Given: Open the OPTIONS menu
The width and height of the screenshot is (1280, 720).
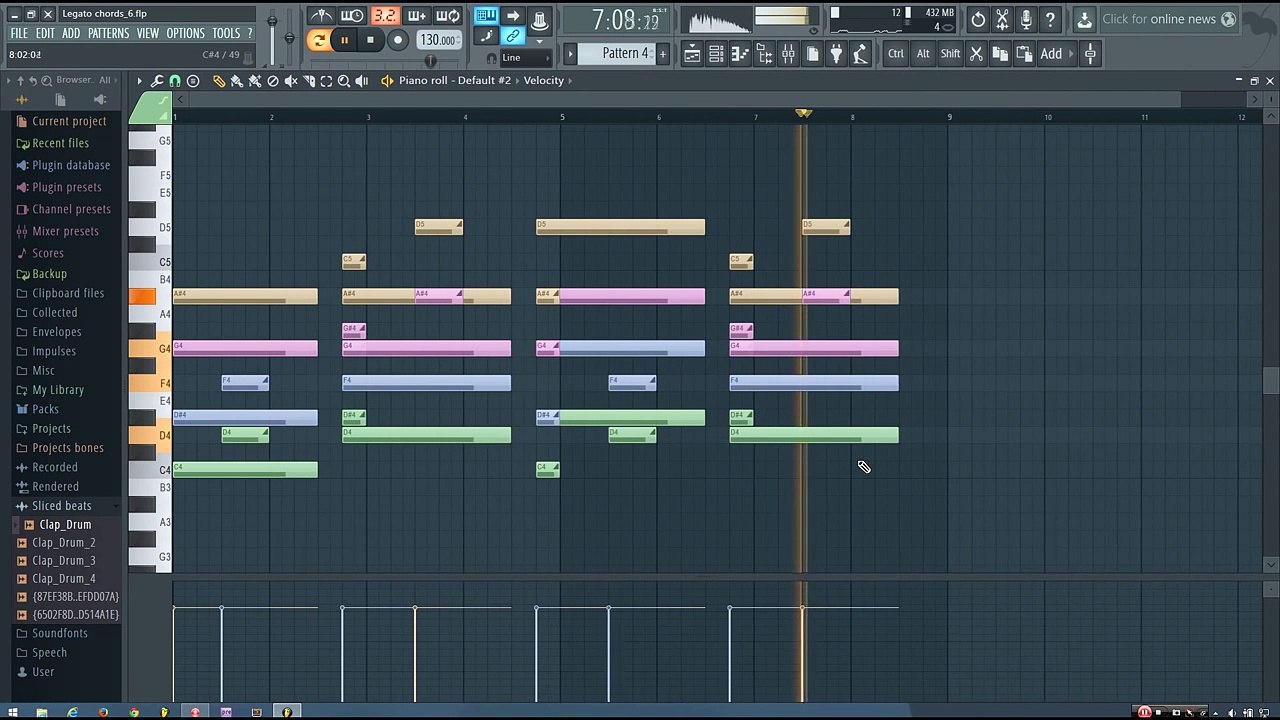Looking at the screenshot, I should (185, 33).
